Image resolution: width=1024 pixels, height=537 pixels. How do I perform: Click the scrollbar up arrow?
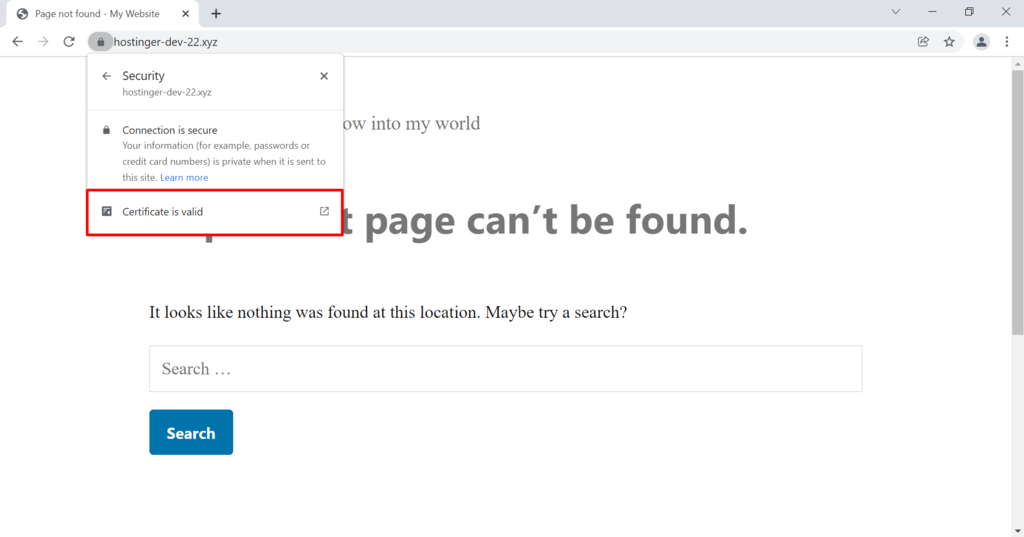tap(1017, 64)
